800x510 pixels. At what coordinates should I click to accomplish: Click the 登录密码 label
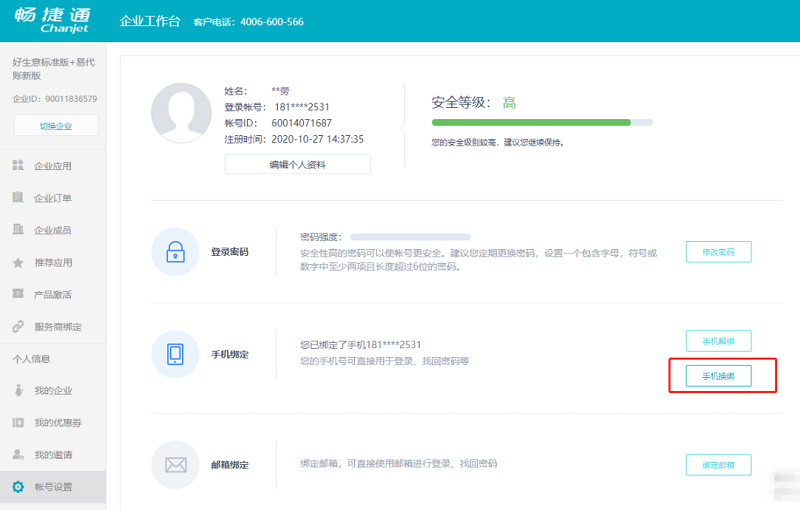tap(230, 251)
